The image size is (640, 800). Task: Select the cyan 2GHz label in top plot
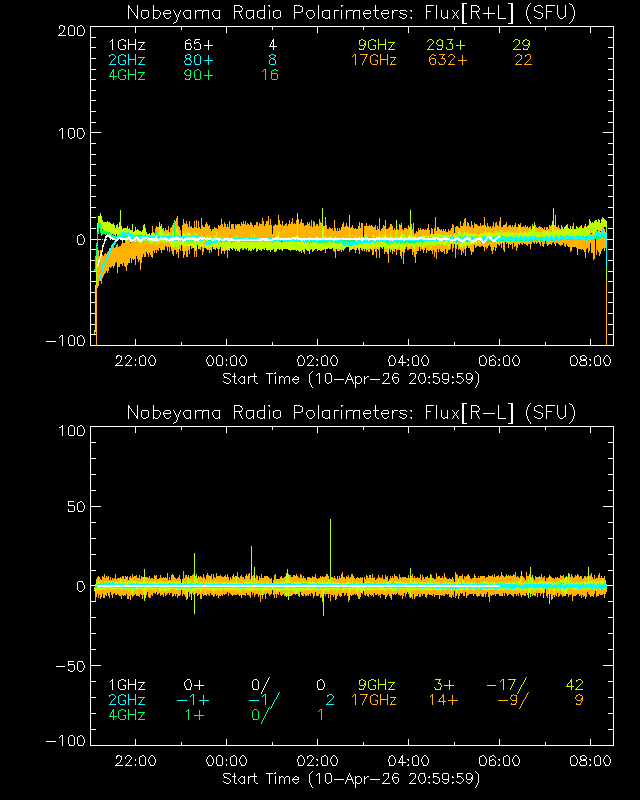126,60
